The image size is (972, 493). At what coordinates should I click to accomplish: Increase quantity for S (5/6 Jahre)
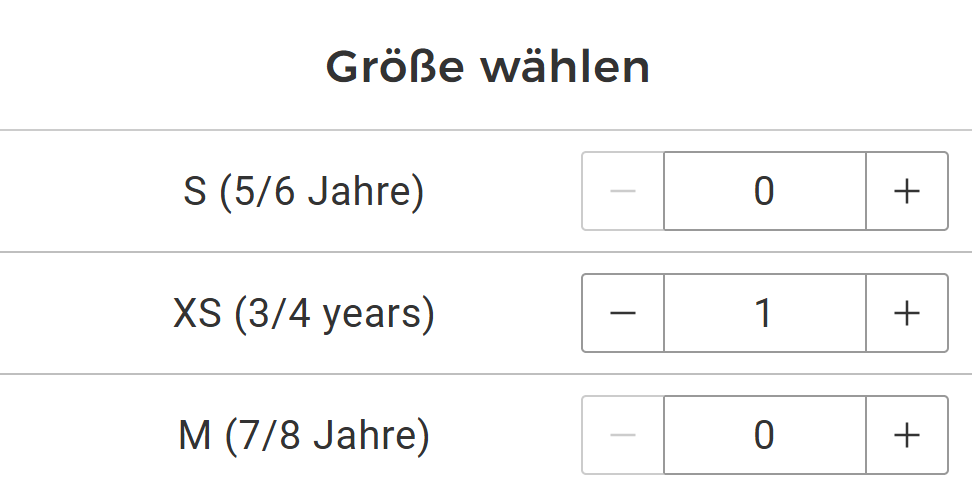(906, 191)
